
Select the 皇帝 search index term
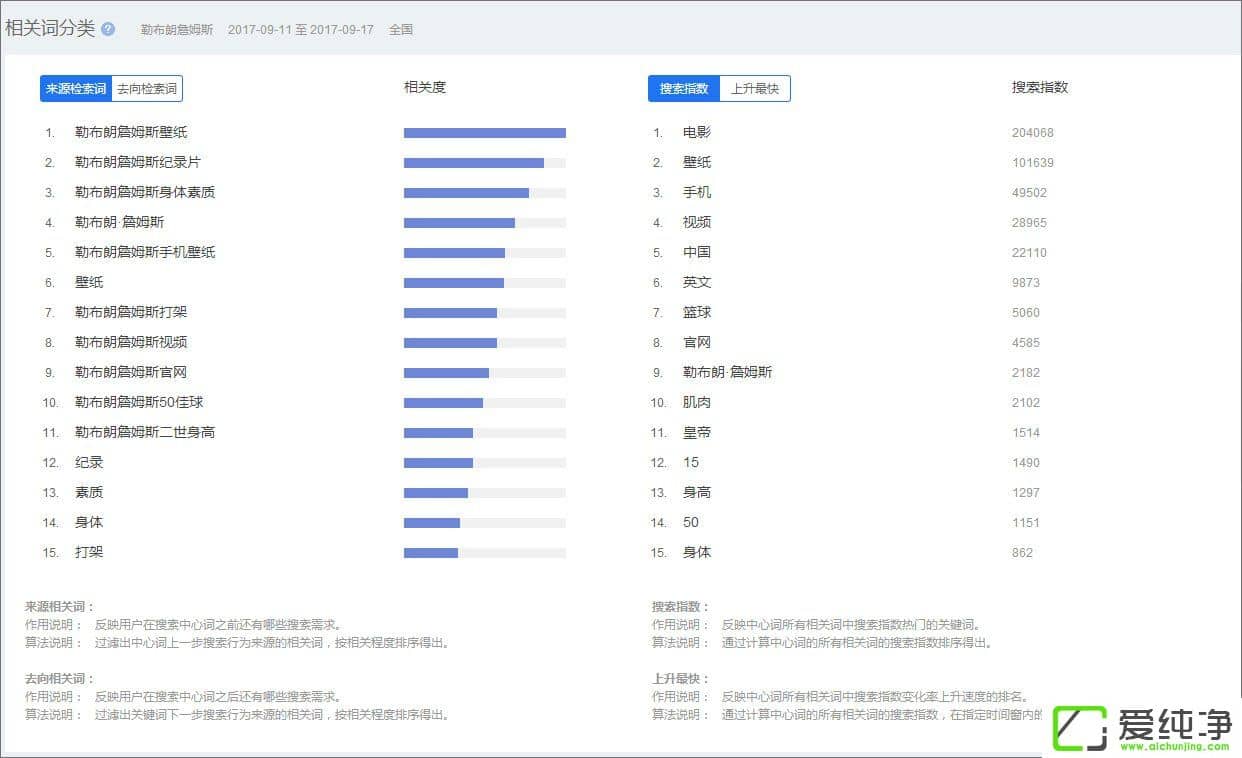(x=697, y=432)
